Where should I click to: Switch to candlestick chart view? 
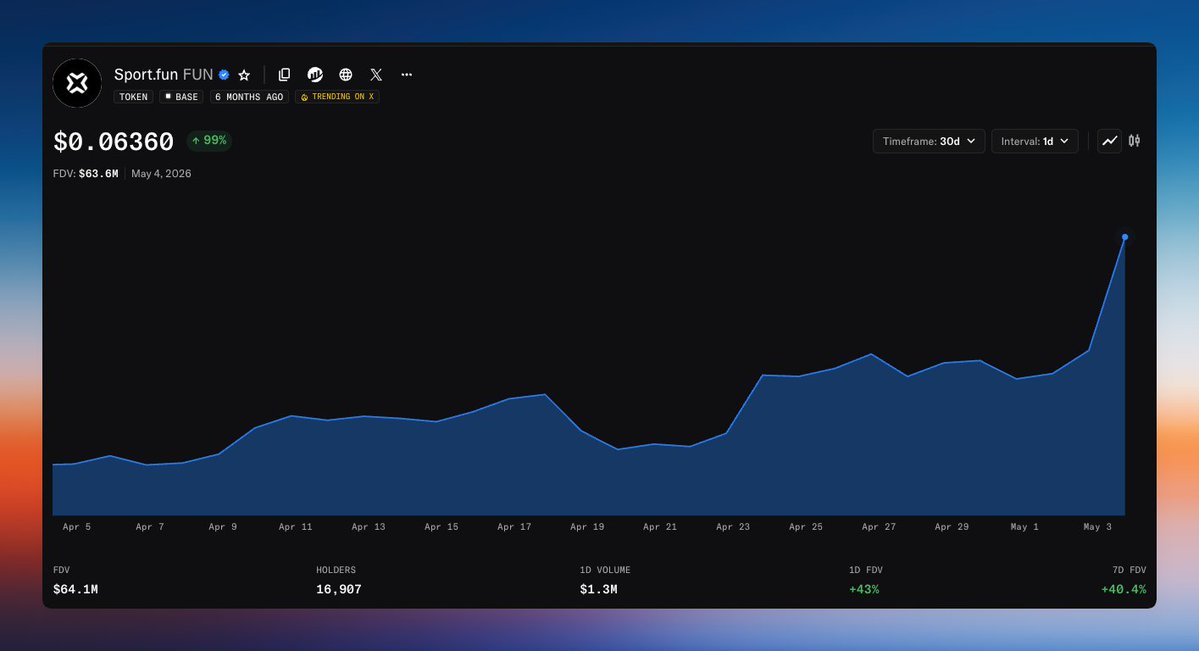(x=1135, y=141)
